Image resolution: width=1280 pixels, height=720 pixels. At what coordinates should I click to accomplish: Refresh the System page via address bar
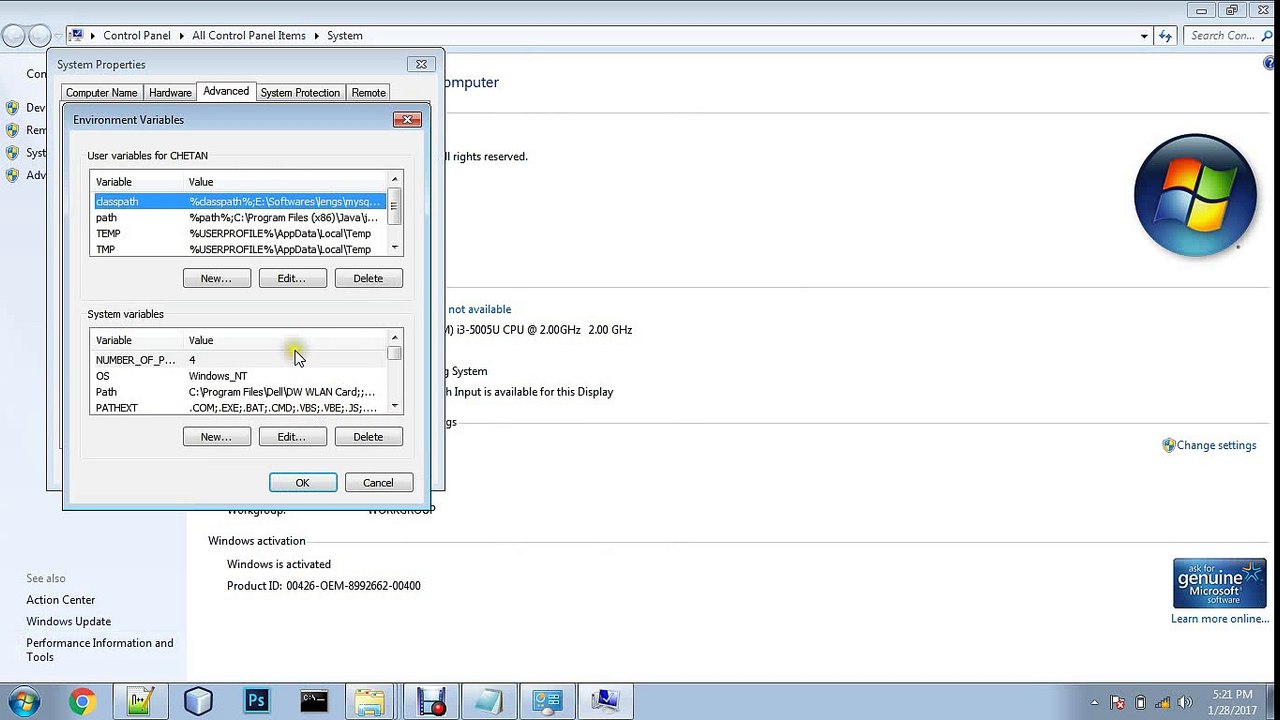pyautogui.click(x=1165, y=36)
